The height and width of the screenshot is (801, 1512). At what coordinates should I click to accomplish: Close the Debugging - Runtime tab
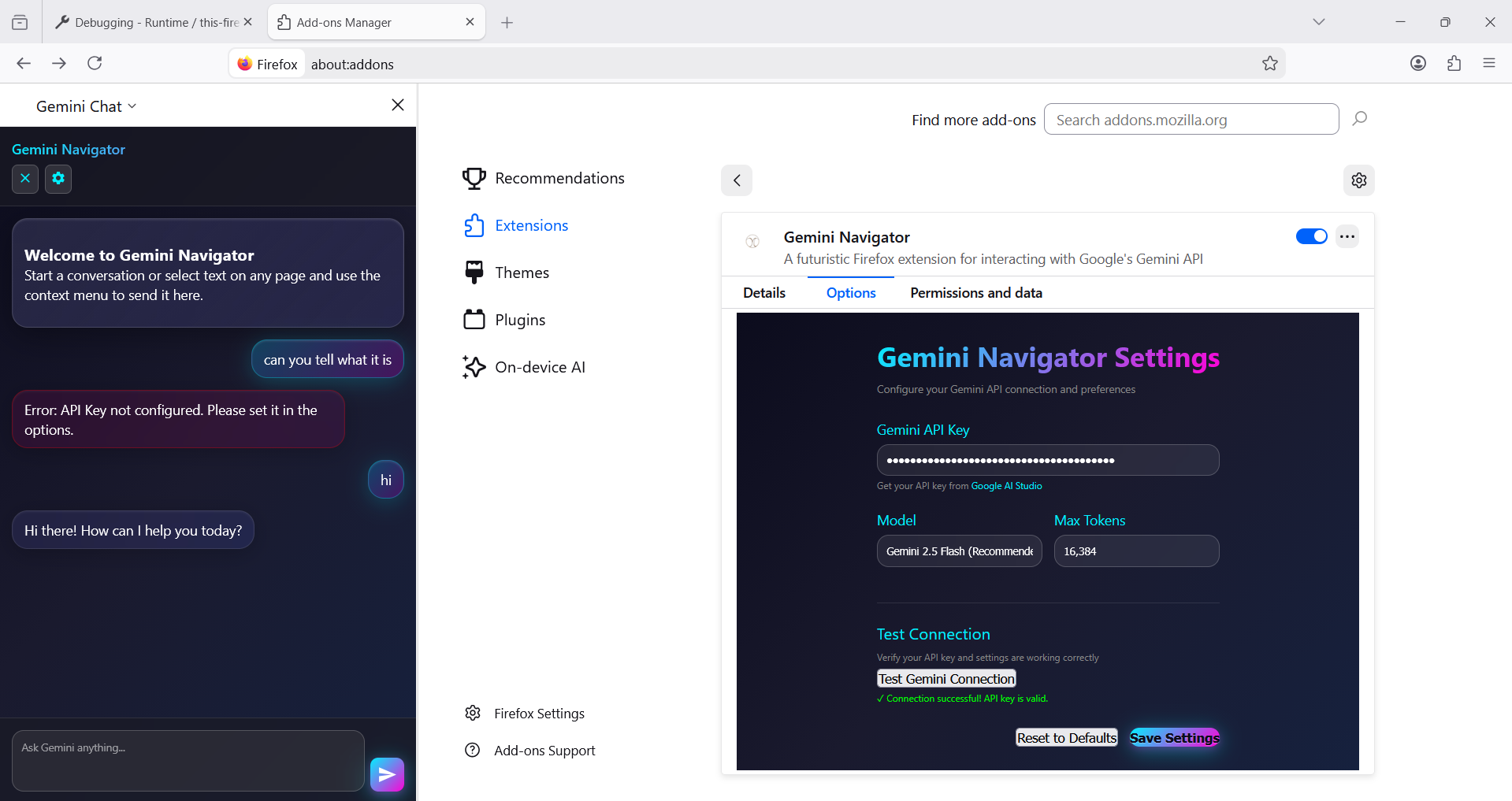tap(248, 22)
